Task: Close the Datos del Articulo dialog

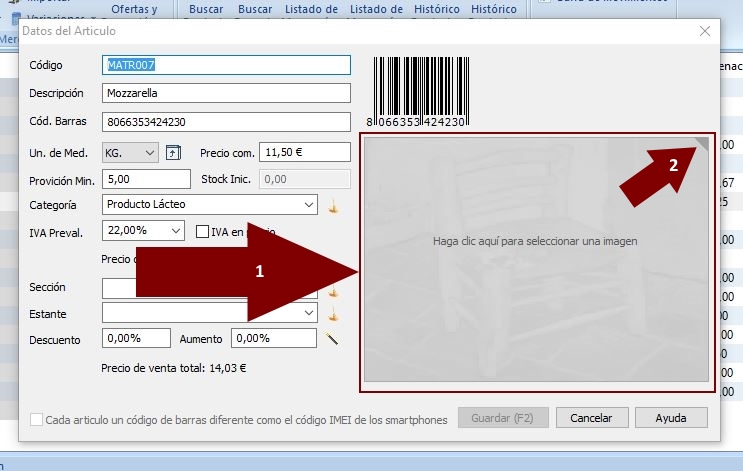Action: click(705, 31)
